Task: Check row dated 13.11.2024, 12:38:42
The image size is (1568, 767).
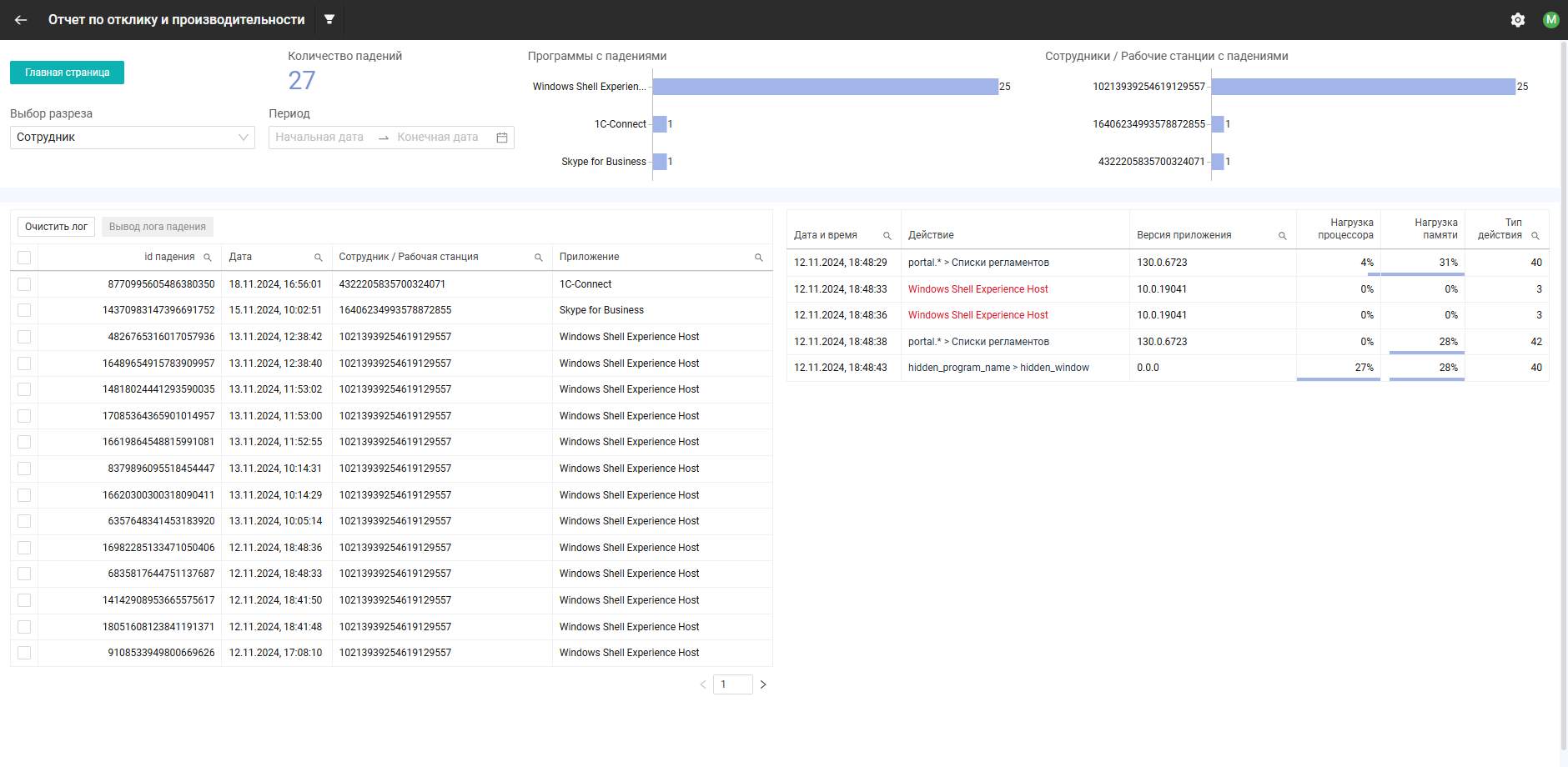Action: click(x=24, y=337)
